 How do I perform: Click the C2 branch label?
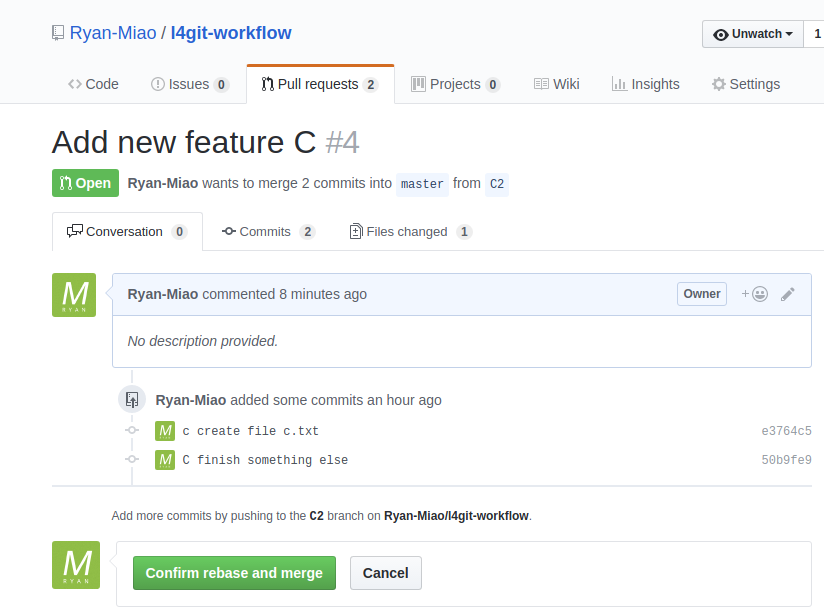[x=497, y=184]
